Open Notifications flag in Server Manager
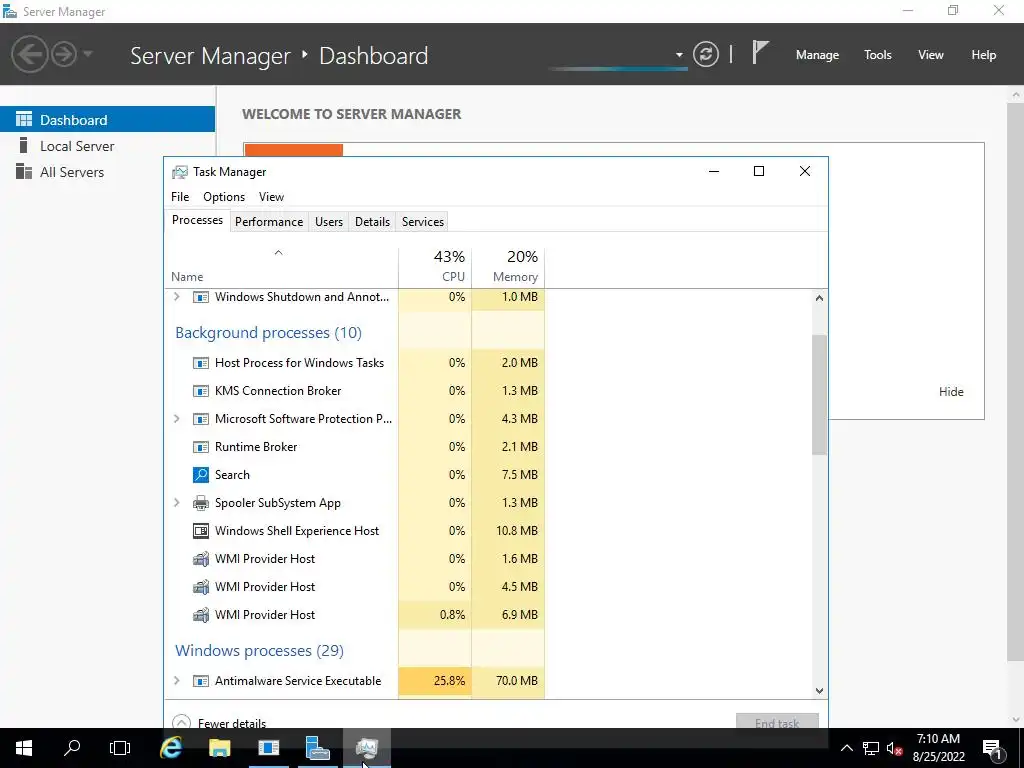The image size is (1024, 768). click(759, 52)
